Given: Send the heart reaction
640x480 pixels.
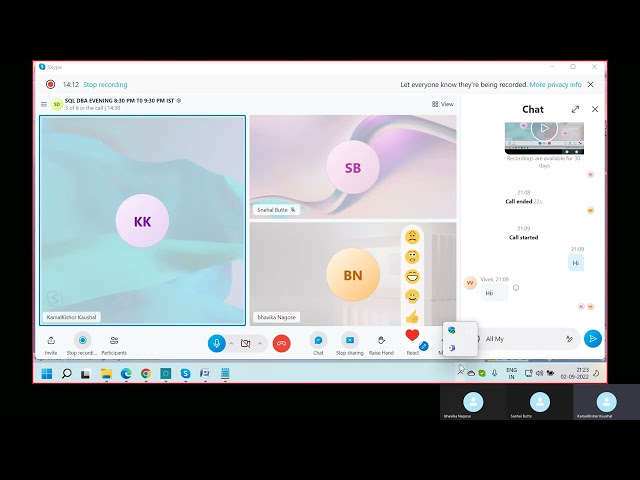Looking at the screenshot, I should (x=412, y=336).
